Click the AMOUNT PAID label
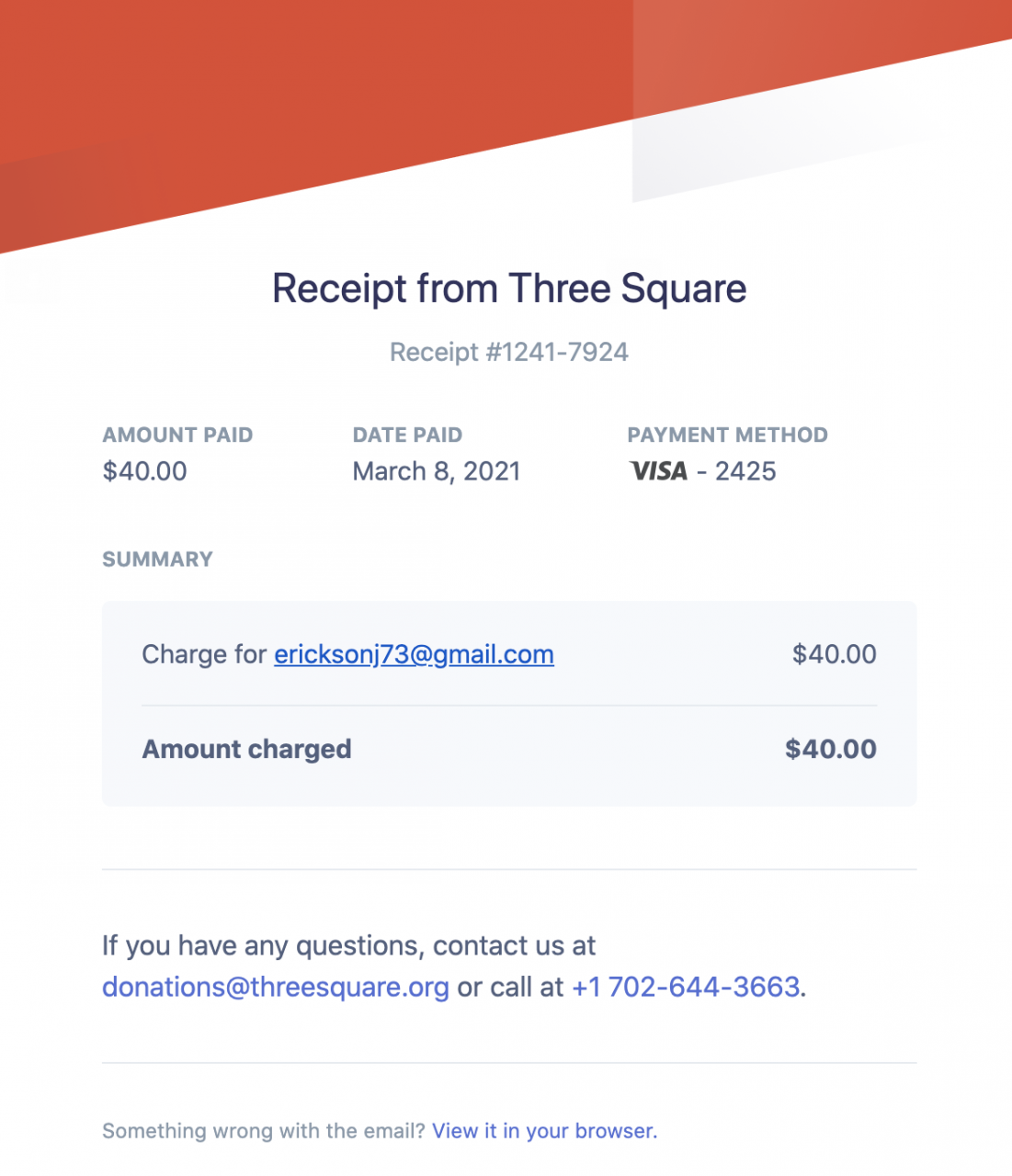Image resolution: width=1012 pixels, height=1176 pixels. point(177,435)
